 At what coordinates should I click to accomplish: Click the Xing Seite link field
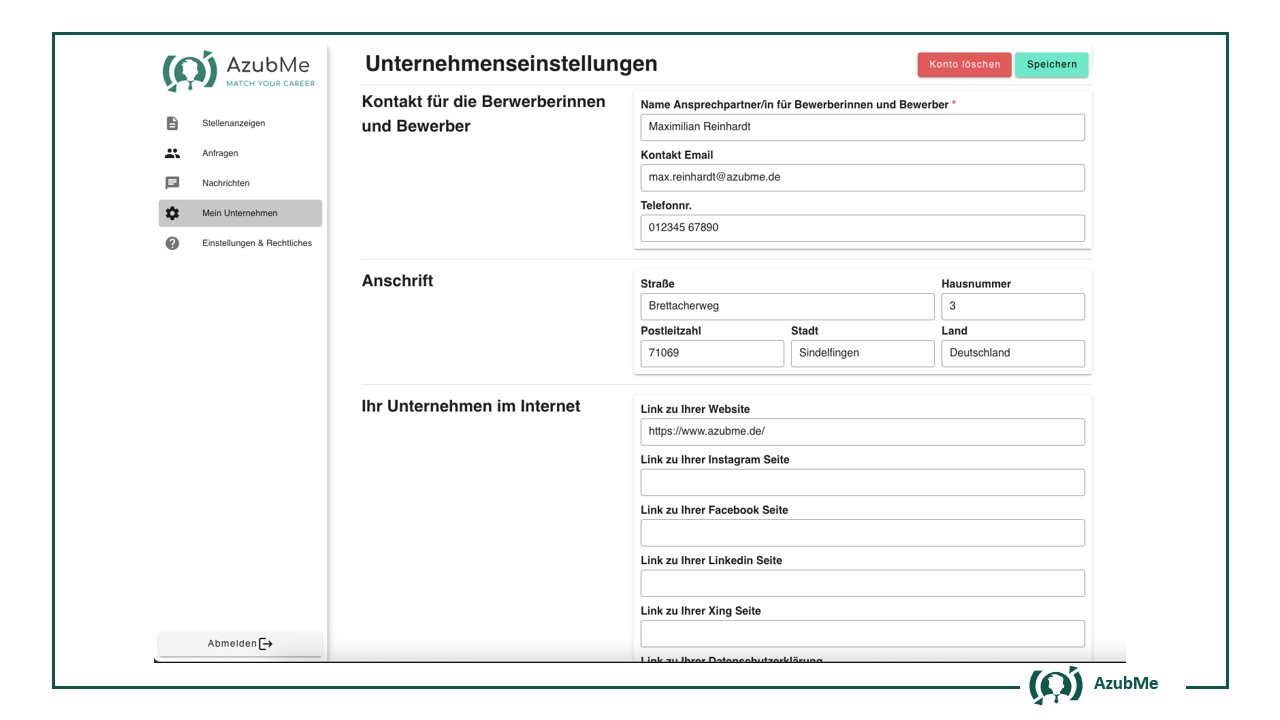pyautogui.click(x=862, y=634)
